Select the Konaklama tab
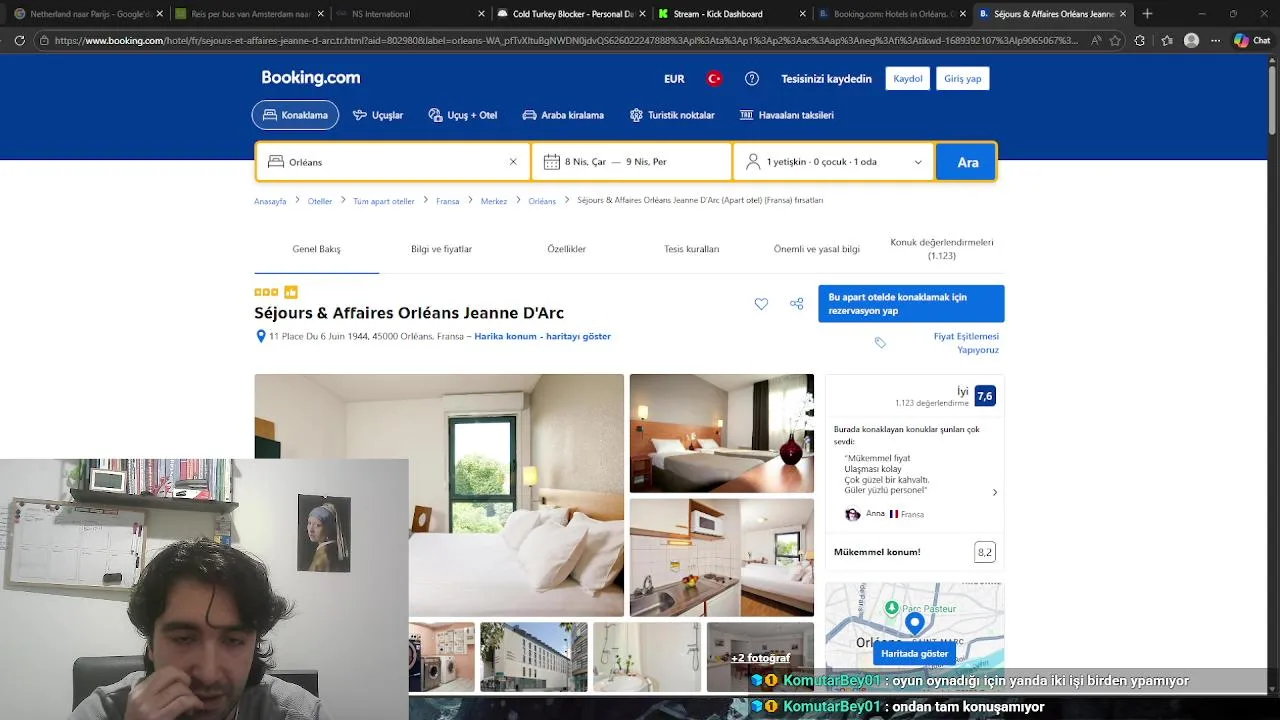Screen dimensions: 1280x720 coord(295,115)
